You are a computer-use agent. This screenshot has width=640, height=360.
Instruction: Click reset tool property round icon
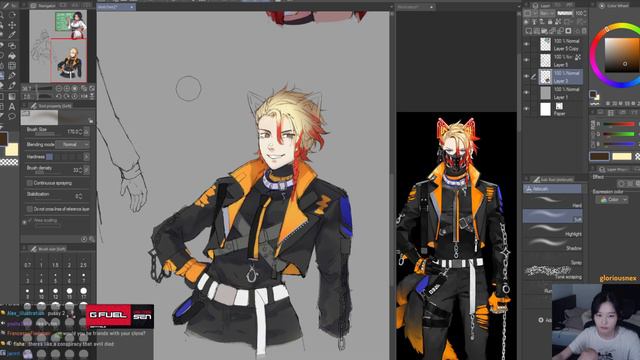(x=84, y=240)
